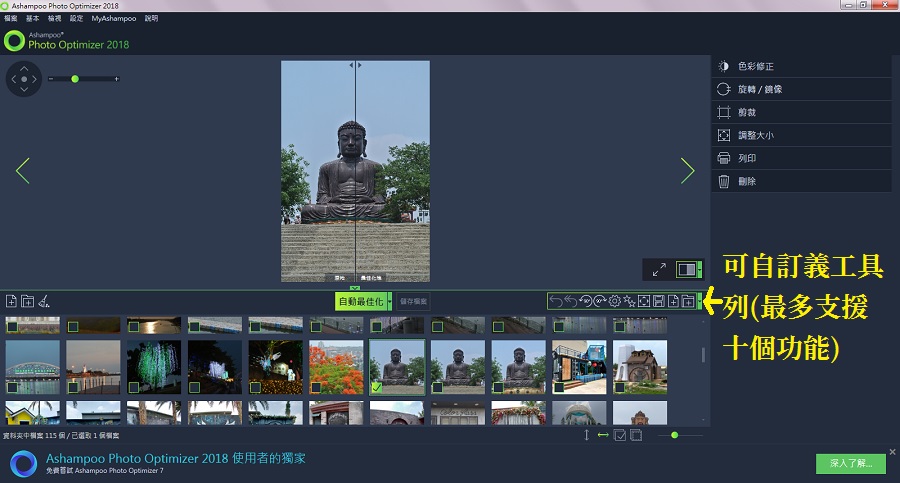Click the vertical sort arrows icon
This screenshot has width=900, height=483.
pyautogui.click(x=587, y=435)
